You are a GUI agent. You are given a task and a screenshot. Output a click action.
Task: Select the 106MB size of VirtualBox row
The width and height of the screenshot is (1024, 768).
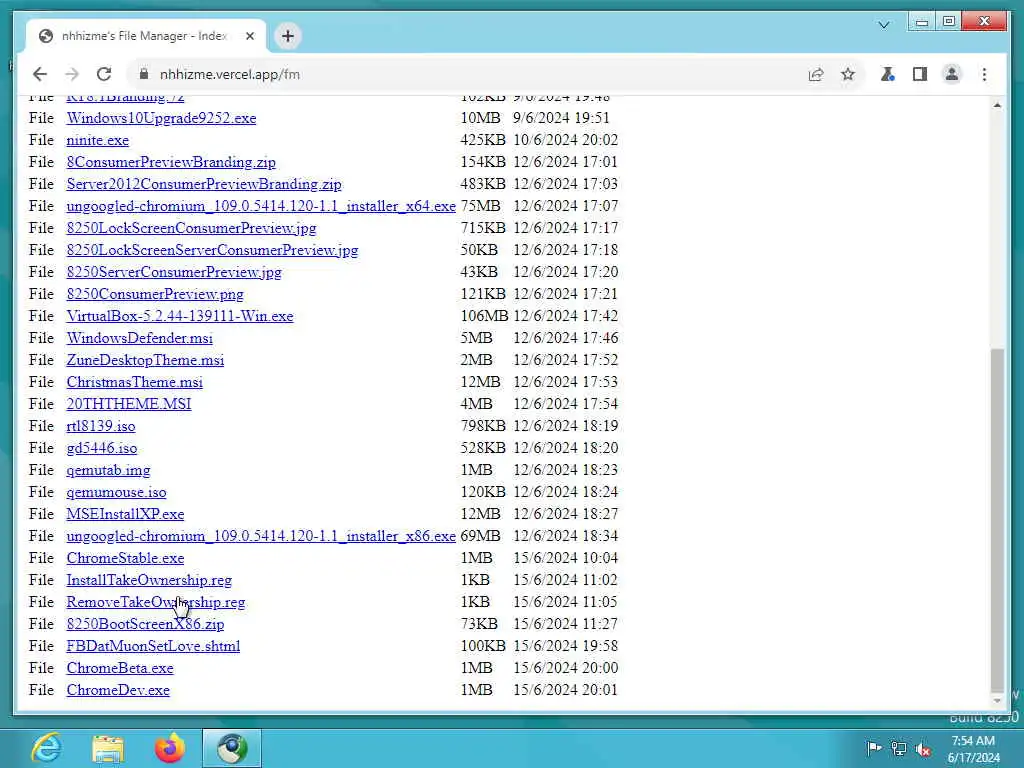484,316
